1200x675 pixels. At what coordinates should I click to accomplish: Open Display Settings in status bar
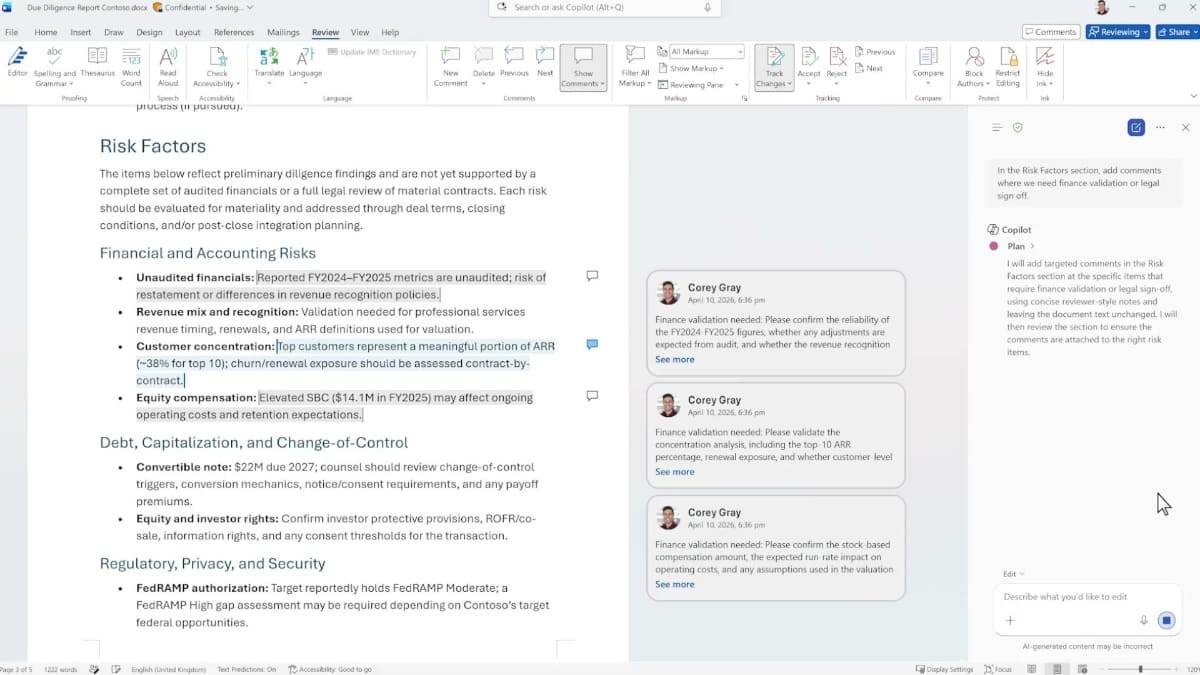click(945, 669)
